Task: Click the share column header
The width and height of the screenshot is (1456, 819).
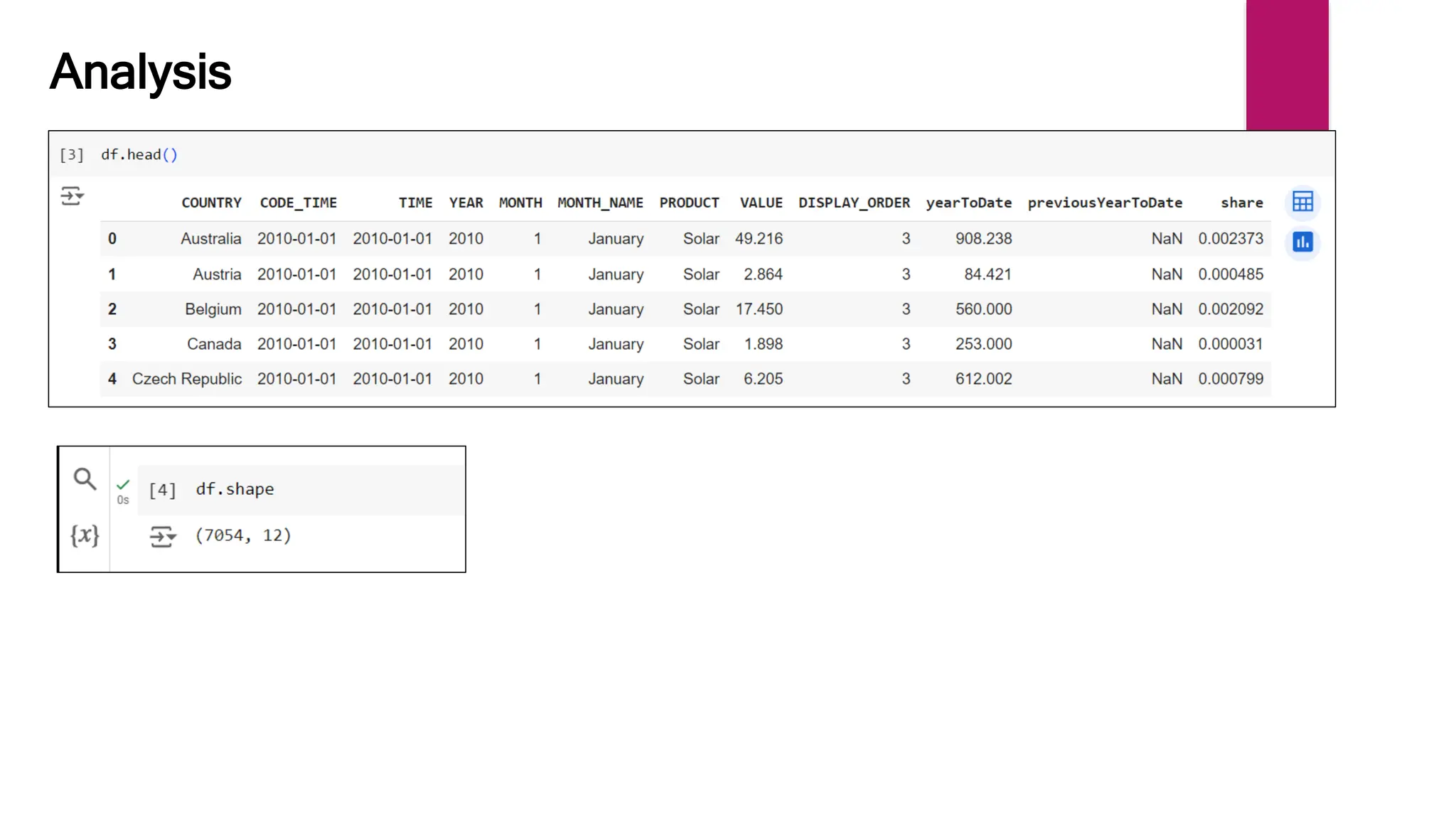Action: [x=1241, y=203]
